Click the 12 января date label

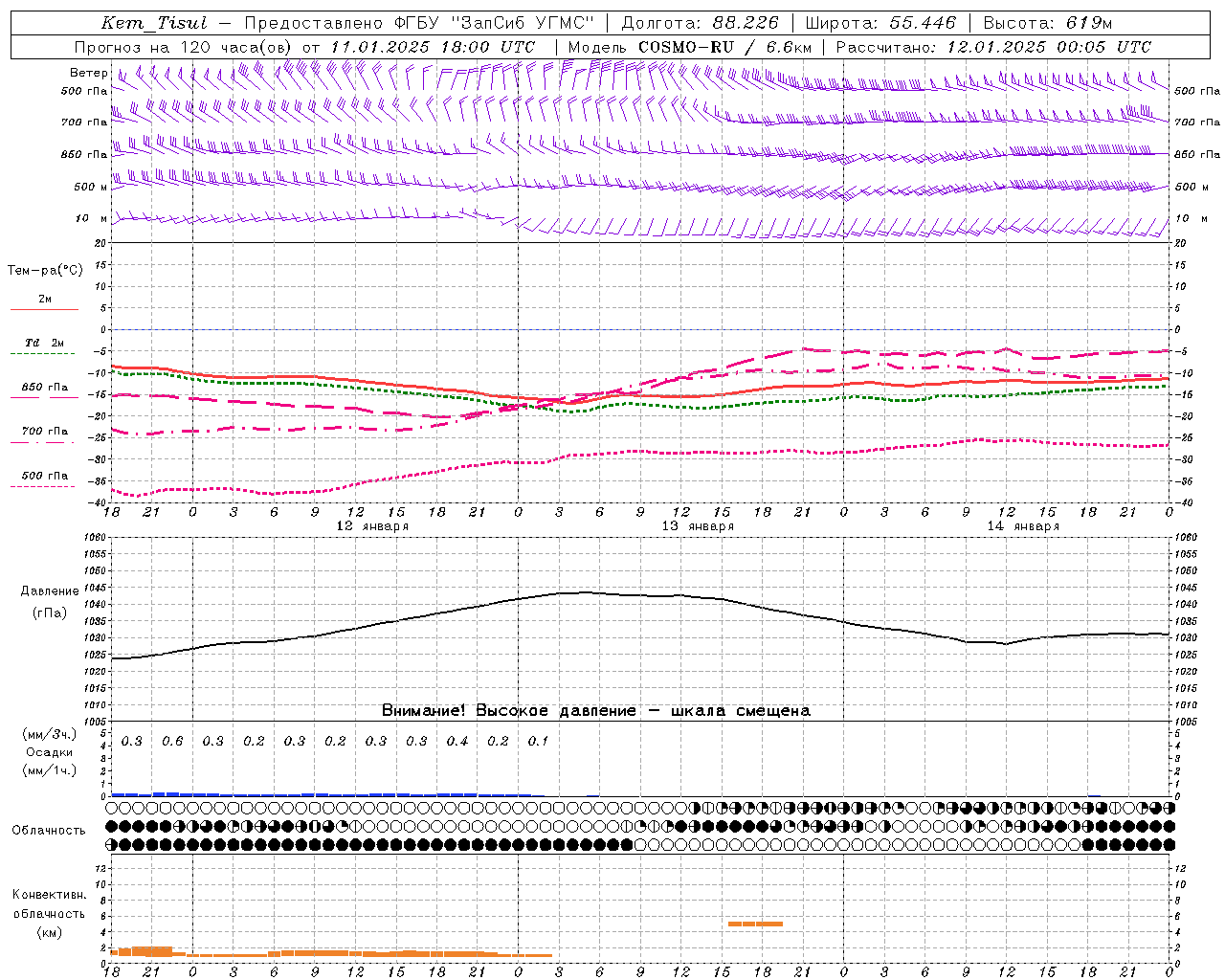pyautogui.click(x=373, y=526)
